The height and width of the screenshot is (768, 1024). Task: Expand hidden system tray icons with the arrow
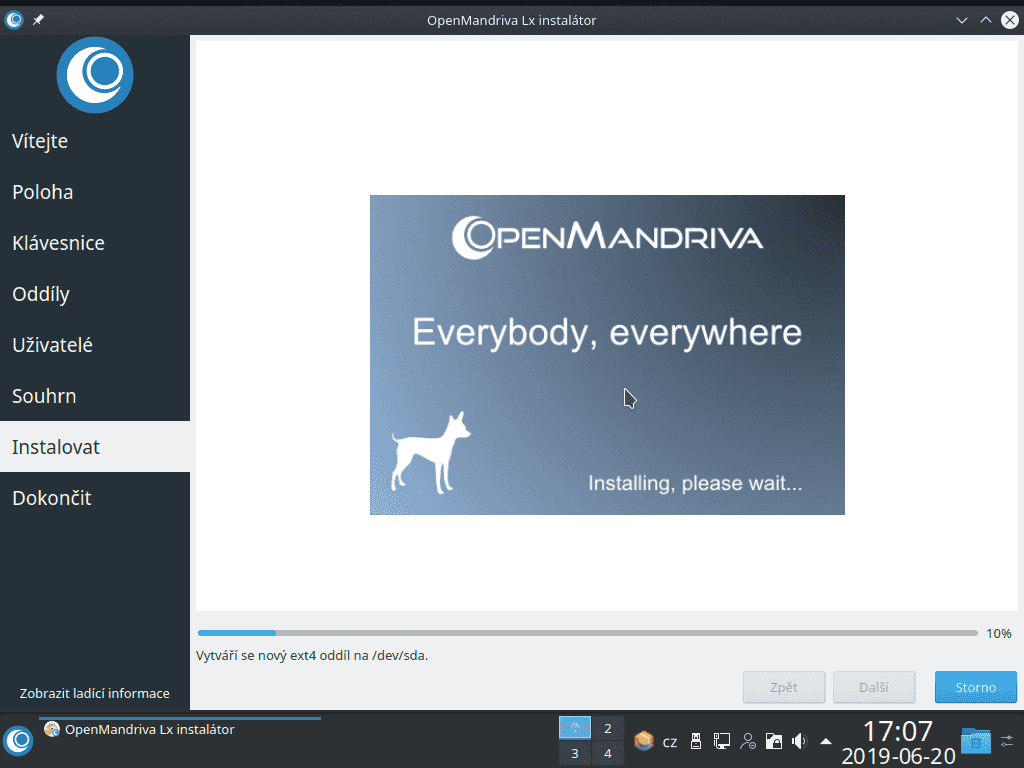click(825, 741)
